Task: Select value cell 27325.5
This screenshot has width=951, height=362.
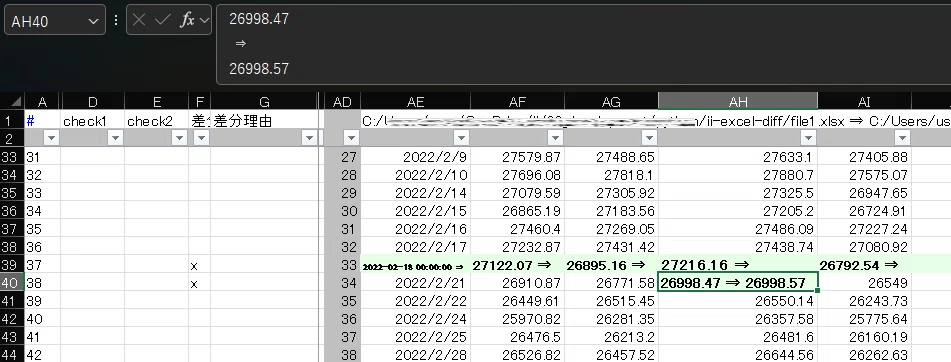Action: [738, 193]
